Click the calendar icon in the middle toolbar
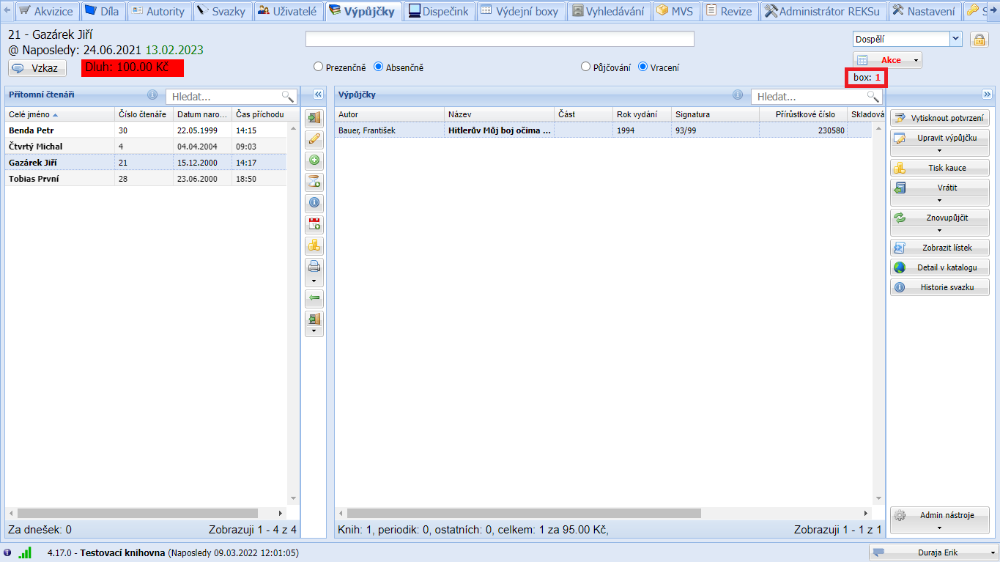 314,223
